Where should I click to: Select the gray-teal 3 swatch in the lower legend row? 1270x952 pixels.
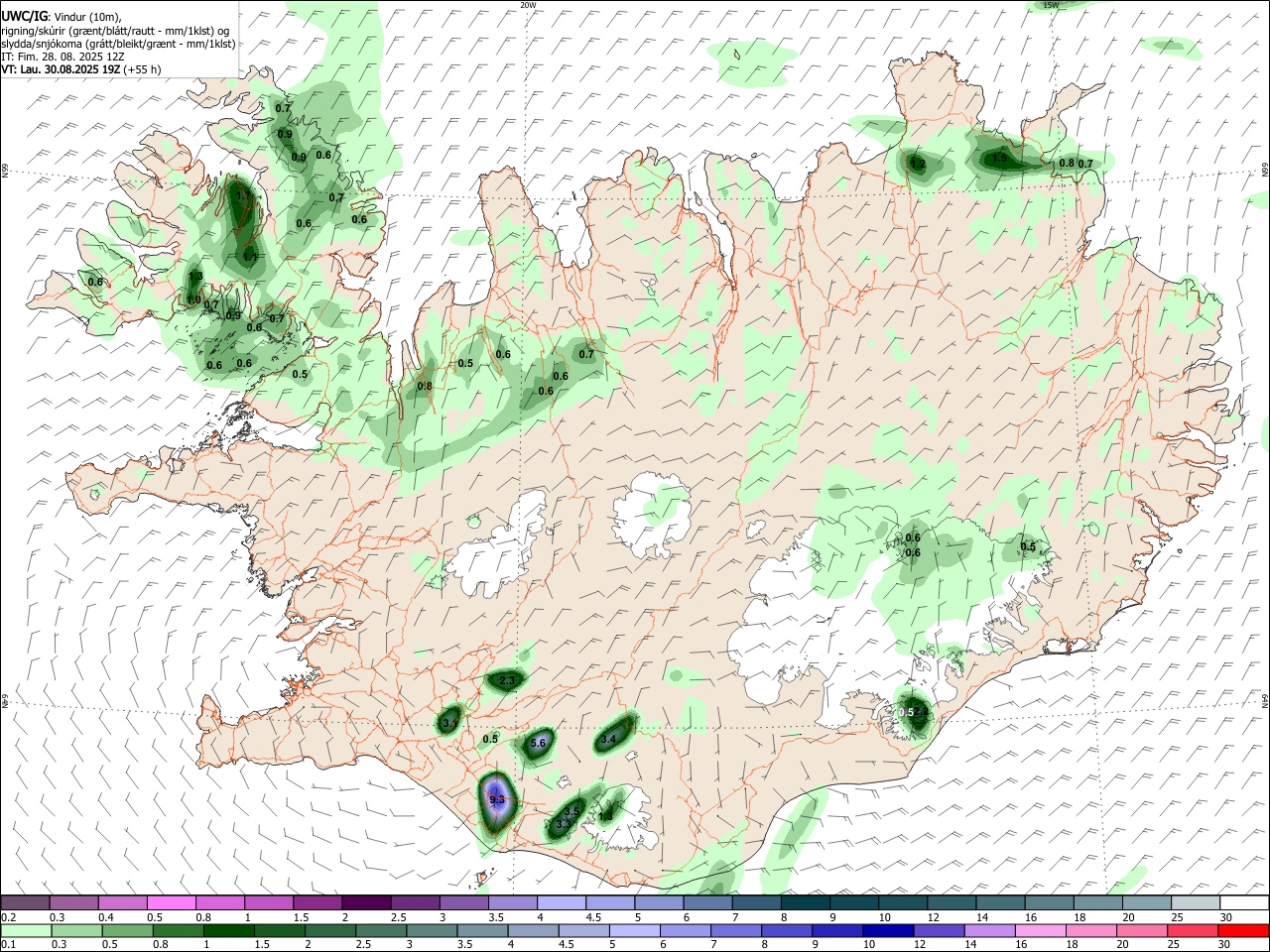click(431, 931)
